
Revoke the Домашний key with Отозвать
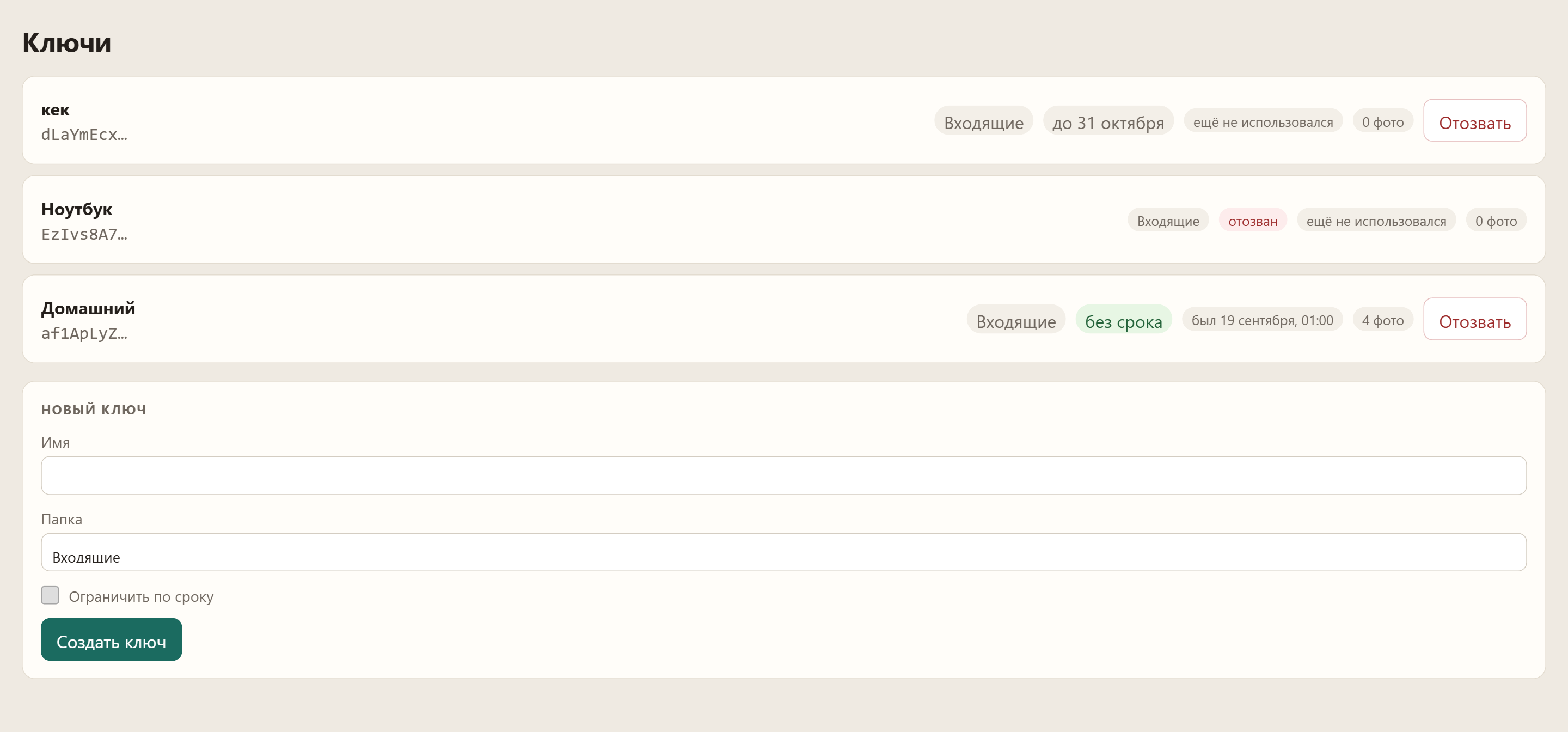point(1474,319)
